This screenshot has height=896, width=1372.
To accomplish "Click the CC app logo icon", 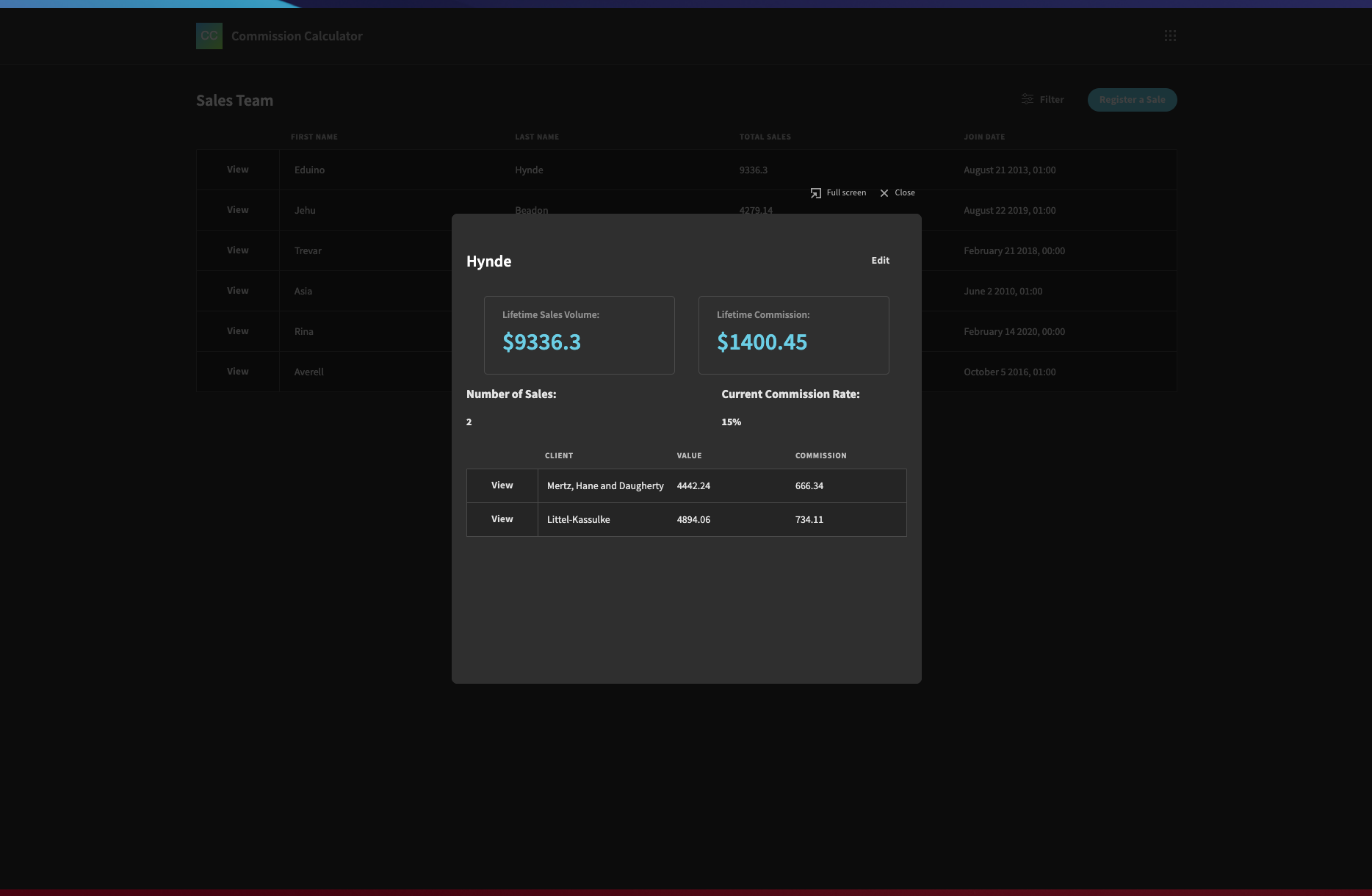I will (209, 36).
